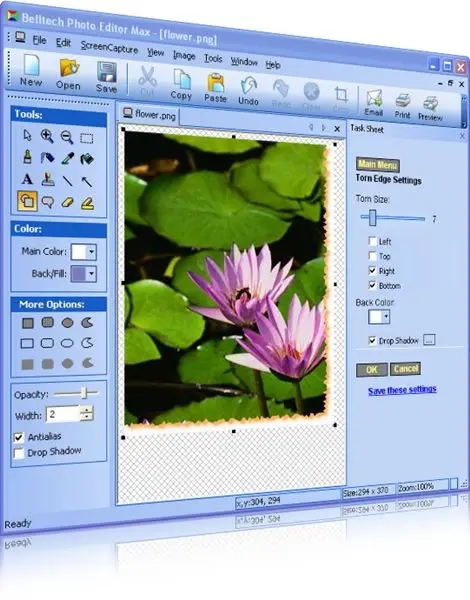This screenshot has height=600, width=470.
Task: Select the Zoom In magnifier tool
Action: pyautogui.click(x=47, y=136)
